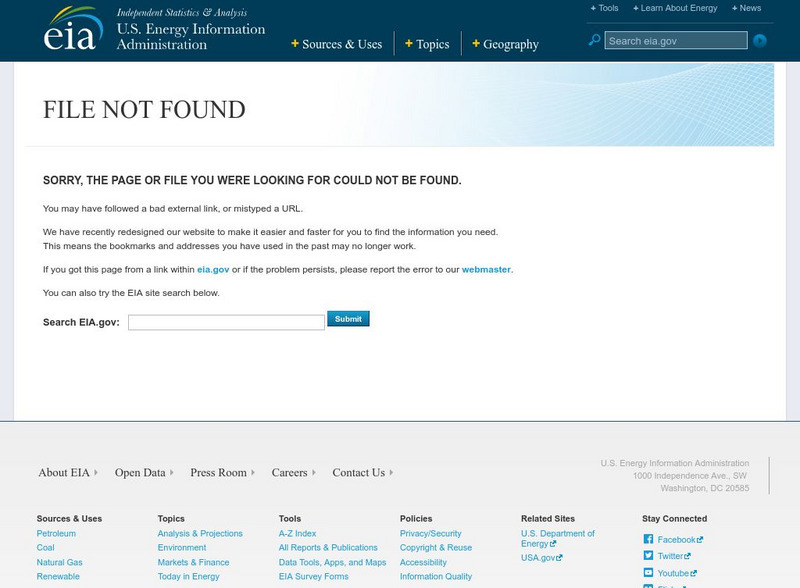This screenshot has height=588, width=800.
Task: Open the Coal footer link
Action: point(45,547)
